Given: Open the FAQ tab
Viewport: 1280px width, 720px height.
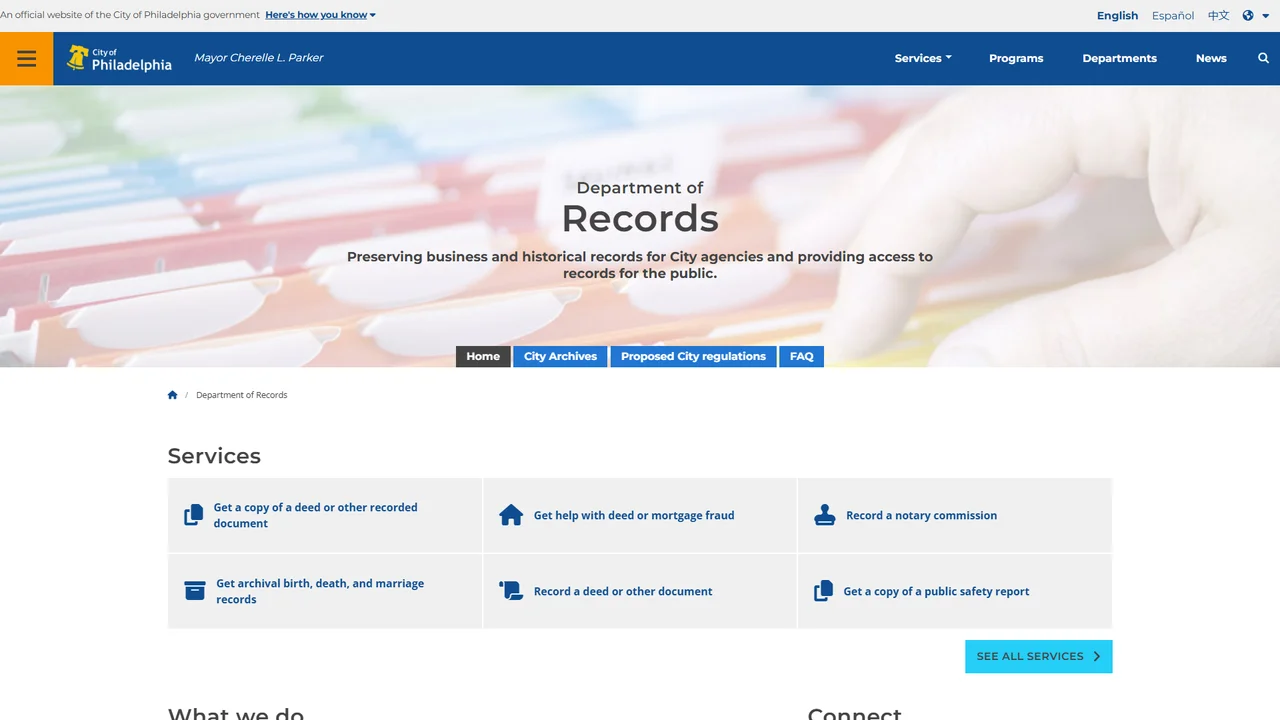Looking at the screenshot, I should pos(802,356).
